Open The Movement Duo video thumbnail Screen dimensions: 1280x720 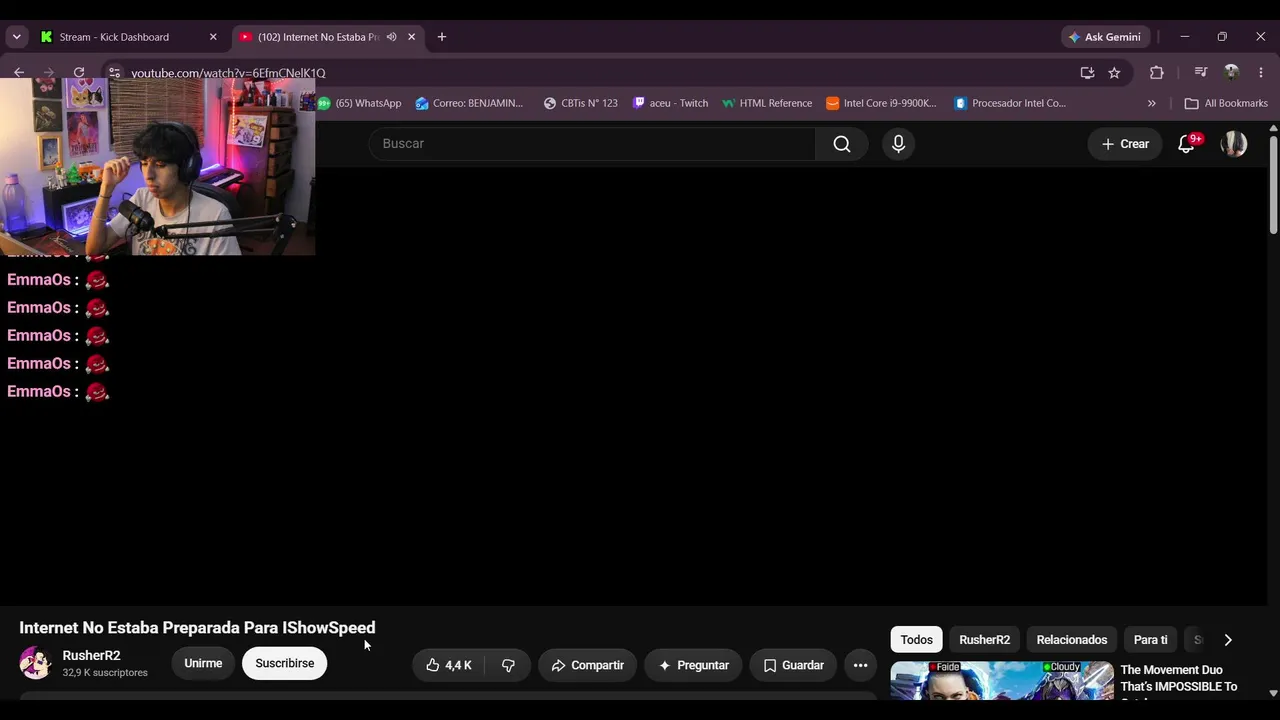tap(1002, 680)
